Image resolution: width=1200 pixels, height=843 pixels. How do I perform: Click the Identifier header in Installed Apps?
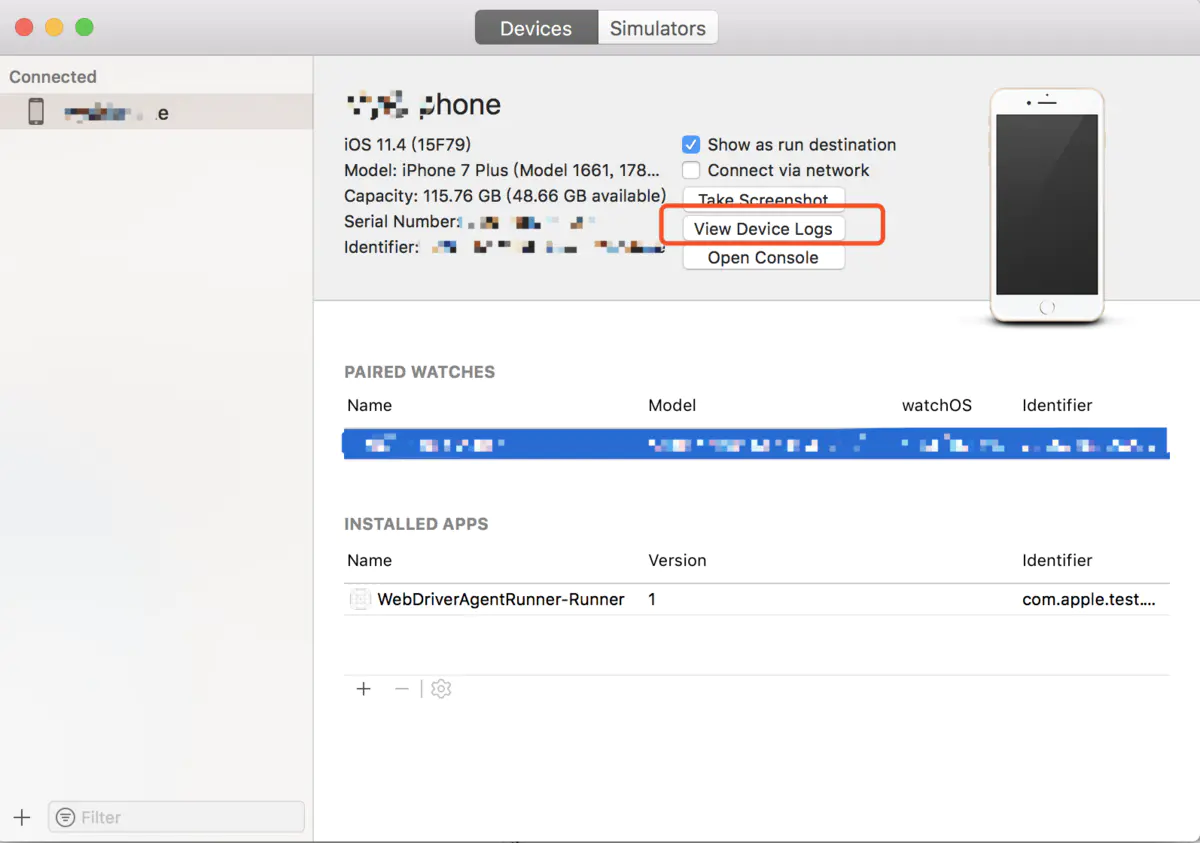point(1057,560)
